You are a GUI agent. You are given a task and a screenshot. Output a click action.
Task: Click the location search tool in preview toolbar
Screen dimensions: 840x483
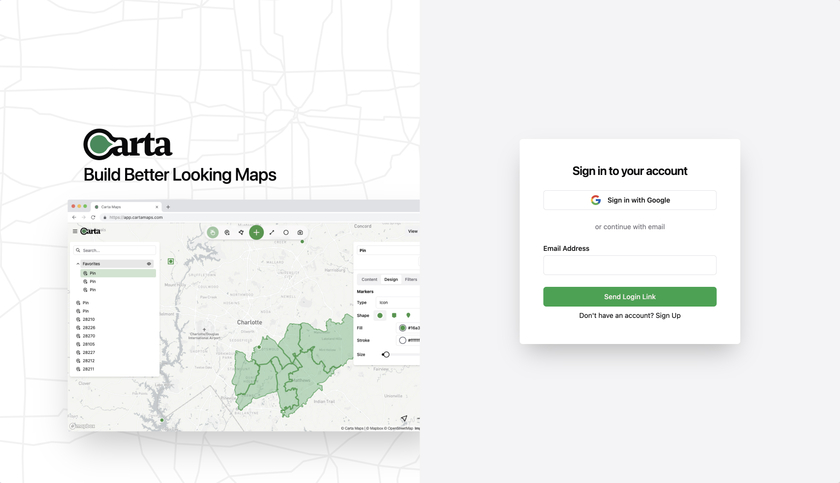click(227, 232)
